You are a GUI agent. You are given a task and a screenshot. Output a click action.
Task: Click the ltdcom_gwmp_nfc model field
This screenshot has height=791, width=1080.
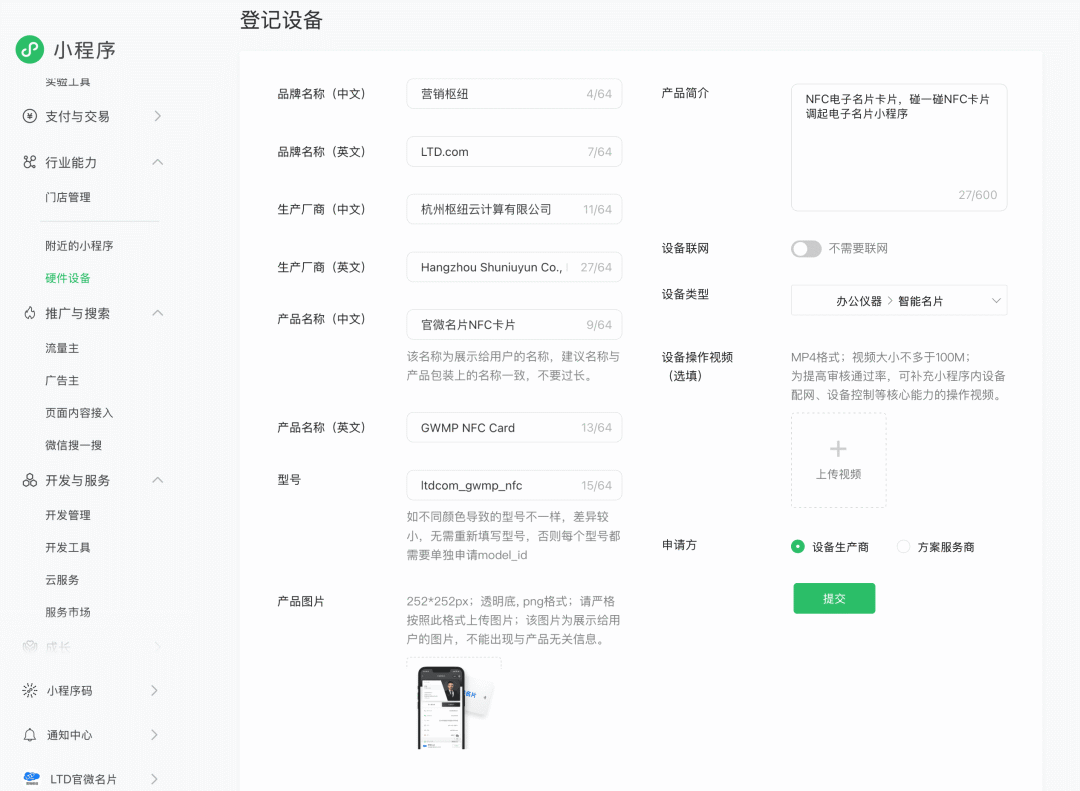pyautogui.click(x=514, y=486)
